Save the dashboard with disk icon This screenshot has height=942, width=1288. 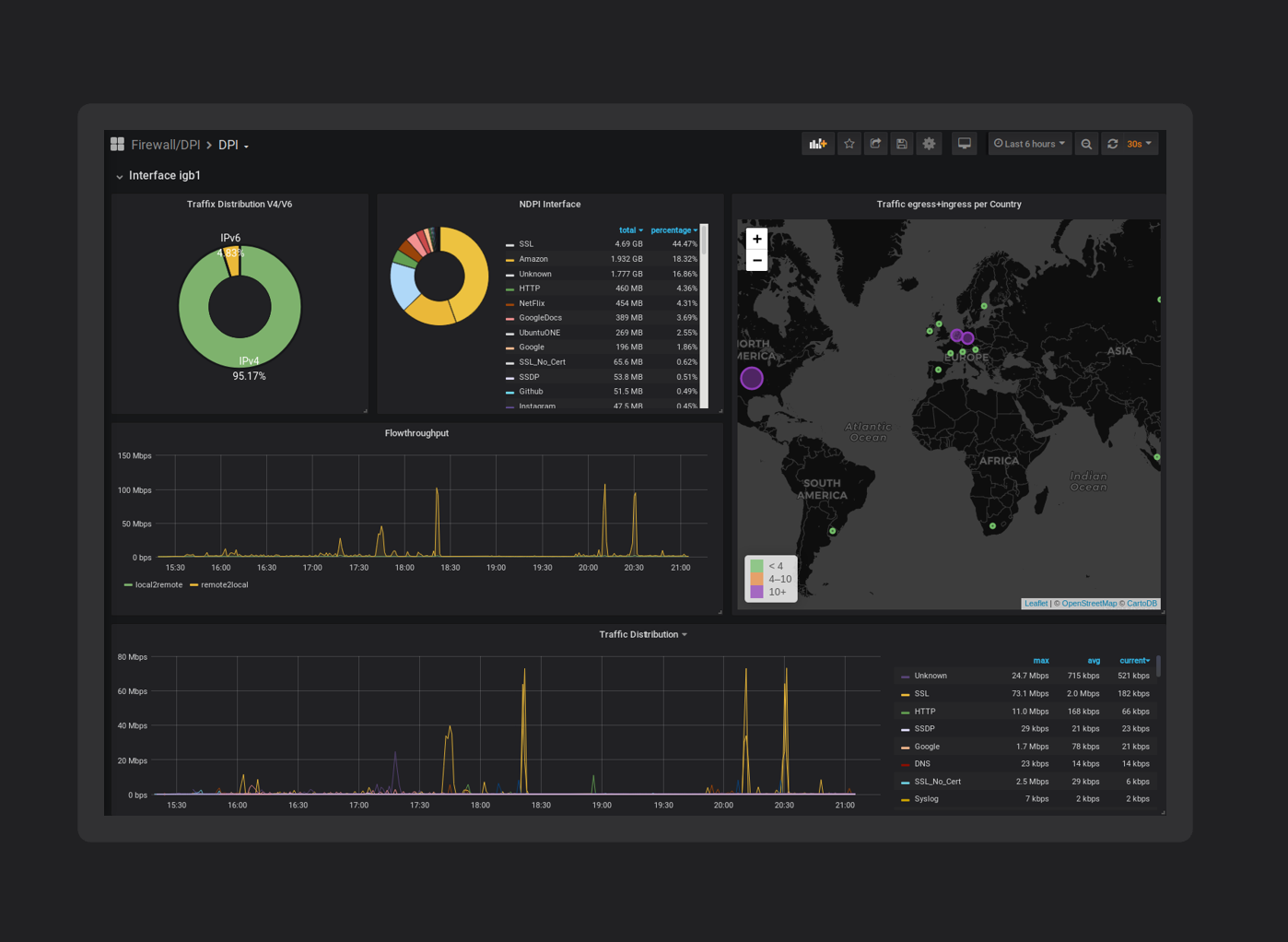click(x=902, y=144)
